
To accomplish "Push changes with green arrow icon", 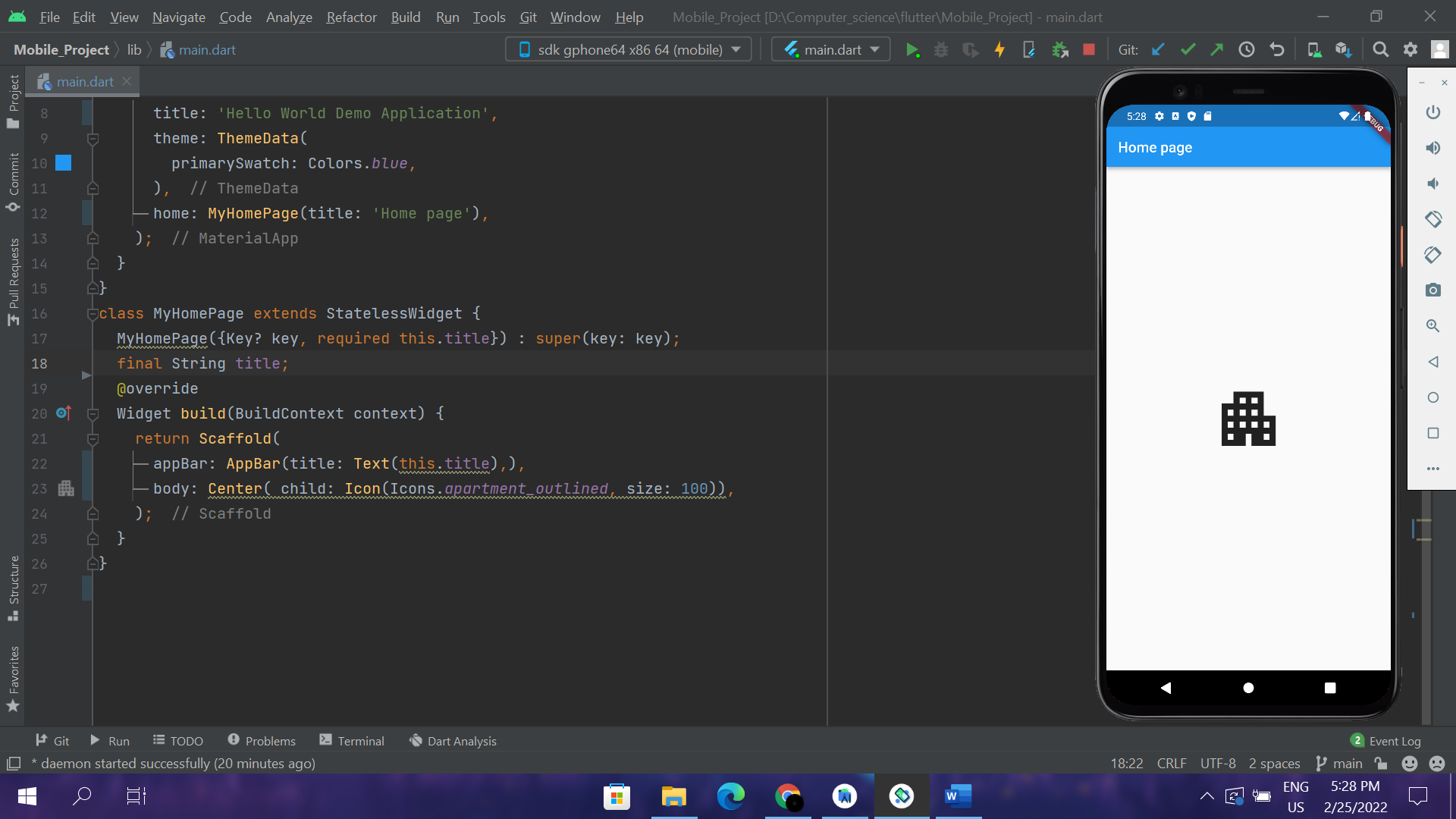I will pyautogui.click(x=1217, y=50).
